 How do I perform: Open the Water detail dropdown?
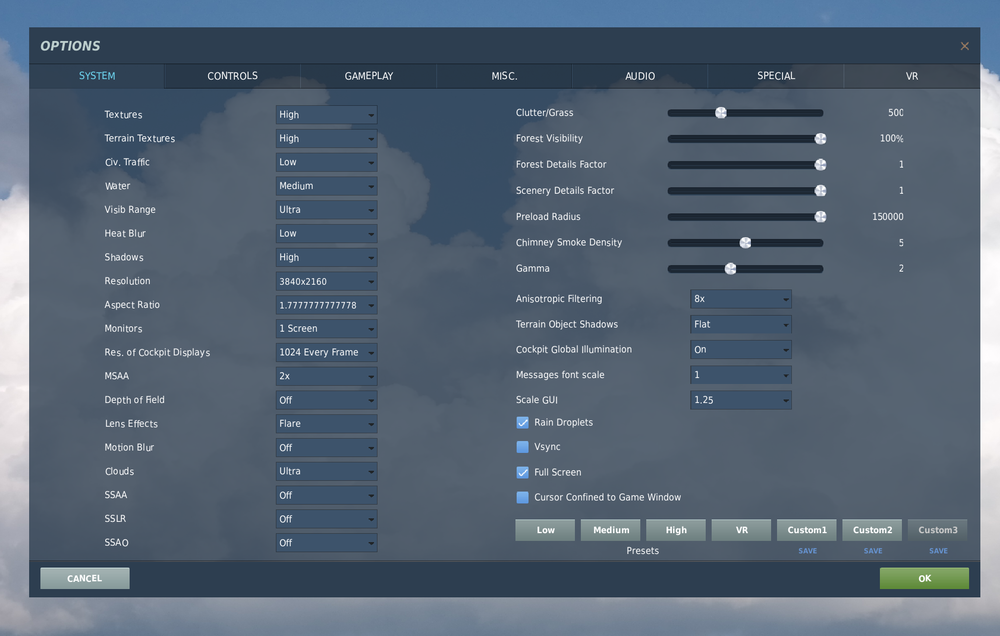(325, 185)
